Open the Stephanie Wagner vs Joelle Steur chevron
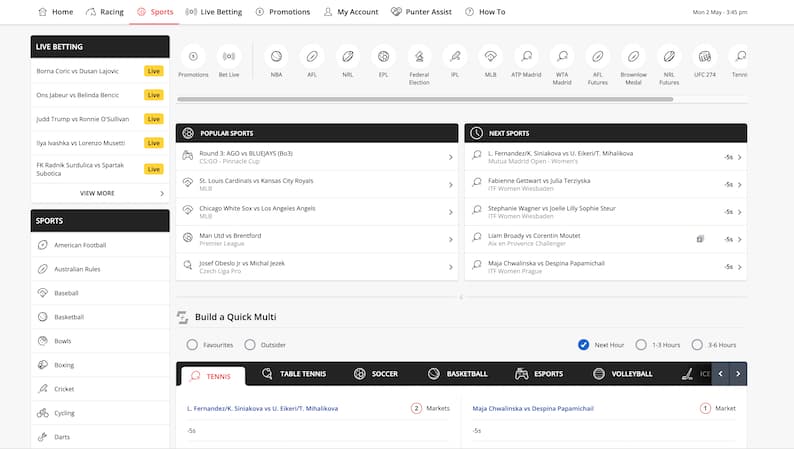Image resolution: width=794 pixels, height=449 pixels. pos(739,212)
